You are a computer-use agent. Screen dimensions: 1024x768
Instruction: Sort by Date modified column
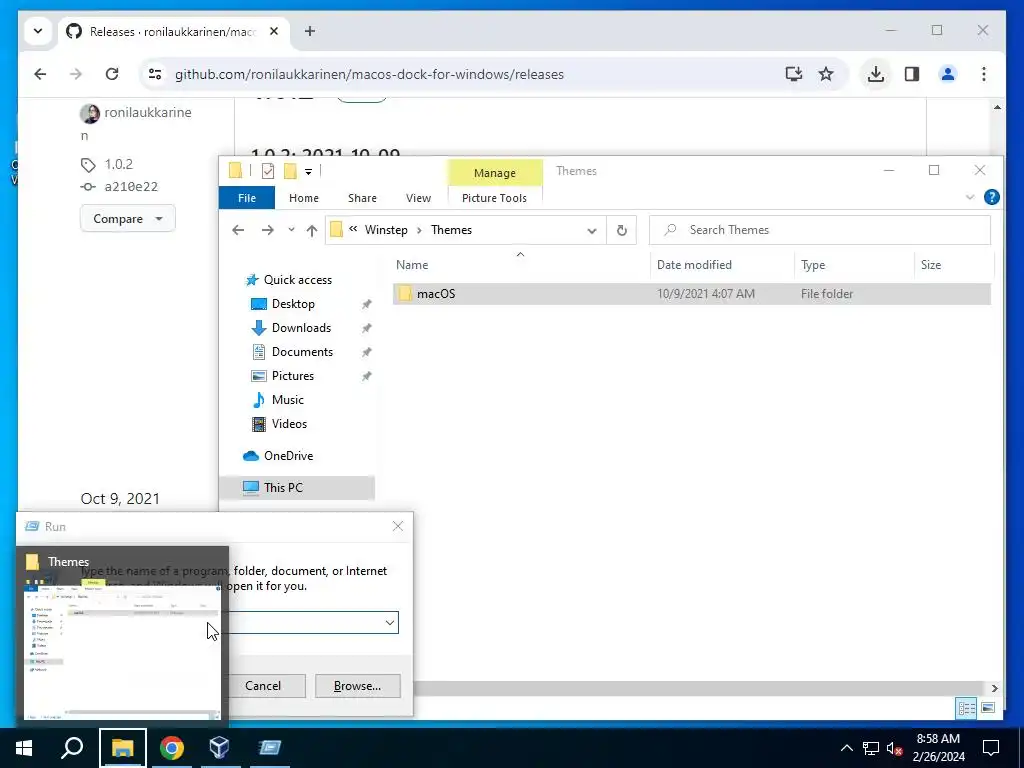click(722, 264)
